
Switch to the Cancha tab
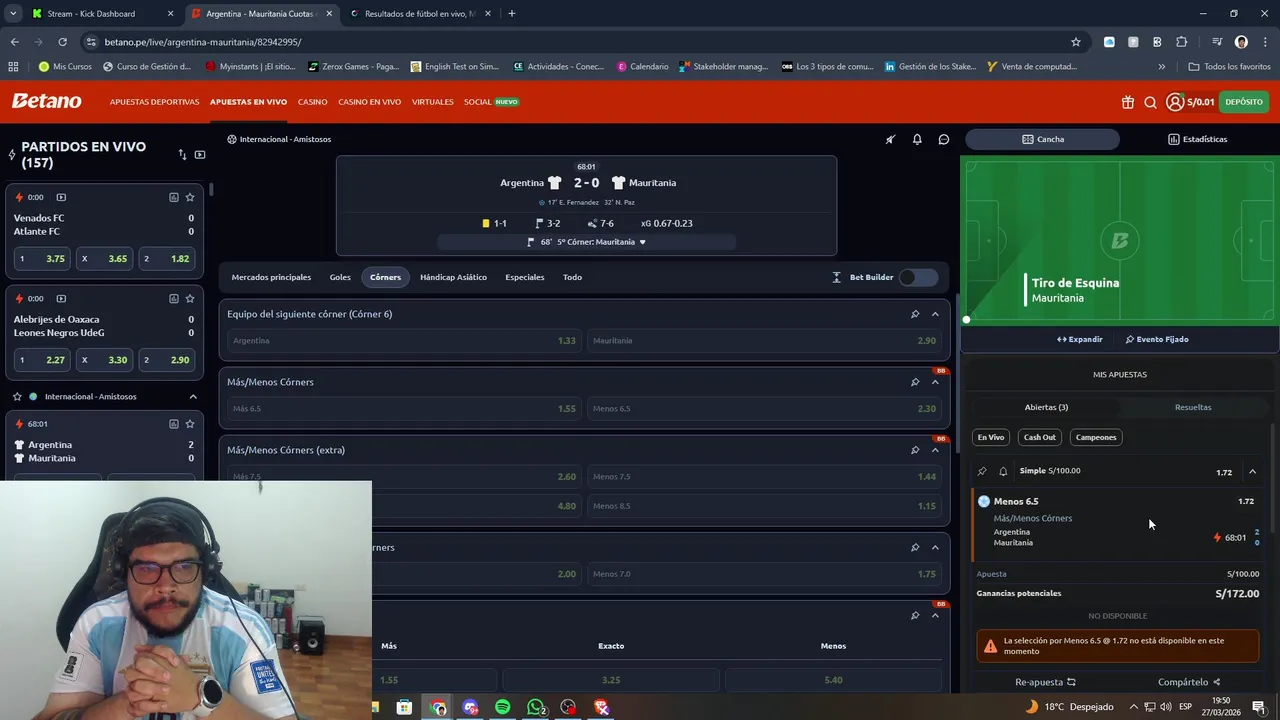(1043, 139)
